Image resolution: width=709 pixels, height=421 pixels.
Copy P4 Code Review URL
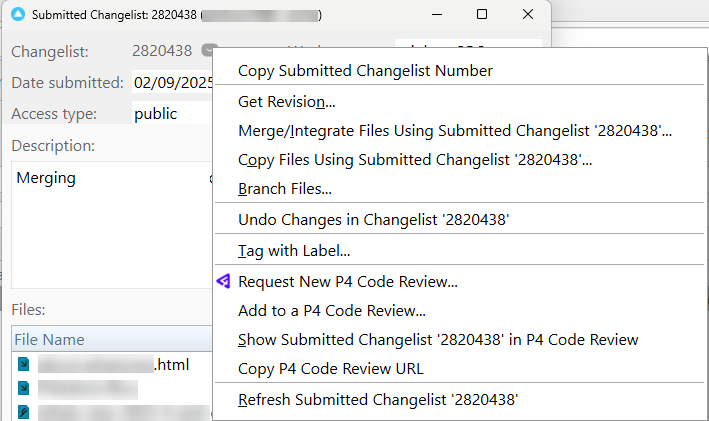(x=330, y=369)
